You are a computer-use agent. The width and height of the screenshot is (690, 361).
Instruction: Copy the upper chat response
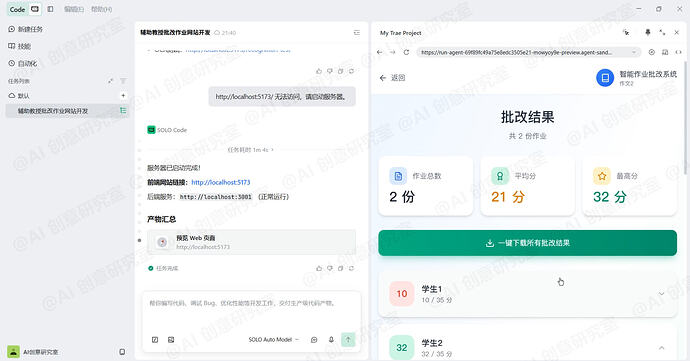tap(340, 71)
